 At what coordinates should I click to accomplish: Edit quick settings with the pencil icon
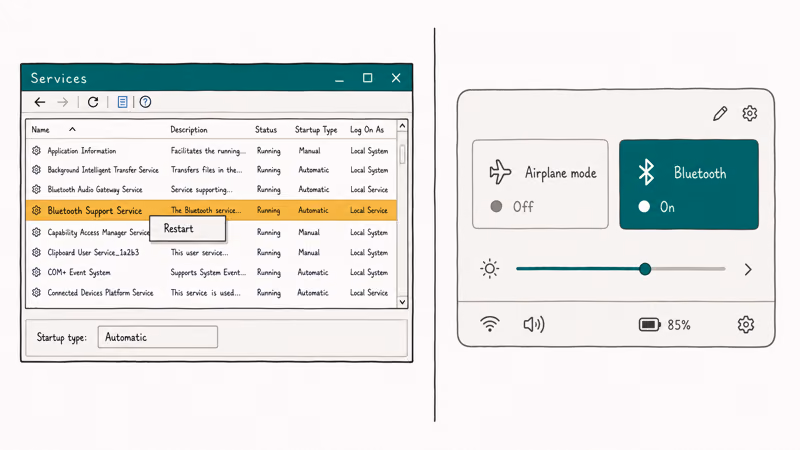click(720, 113)
